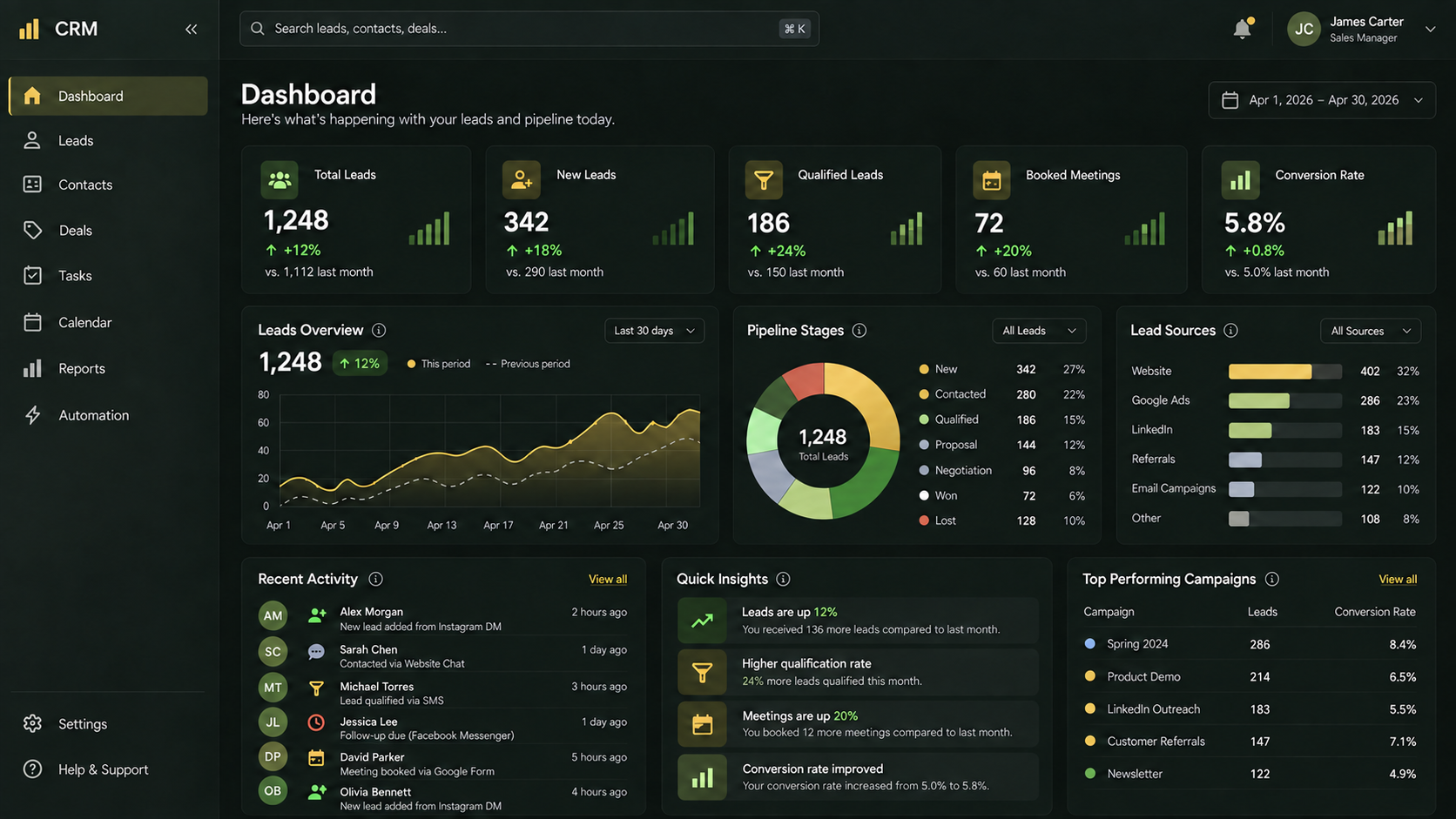
Task: Click the Google Ads lead source bar
Action: pos(1284,401)
